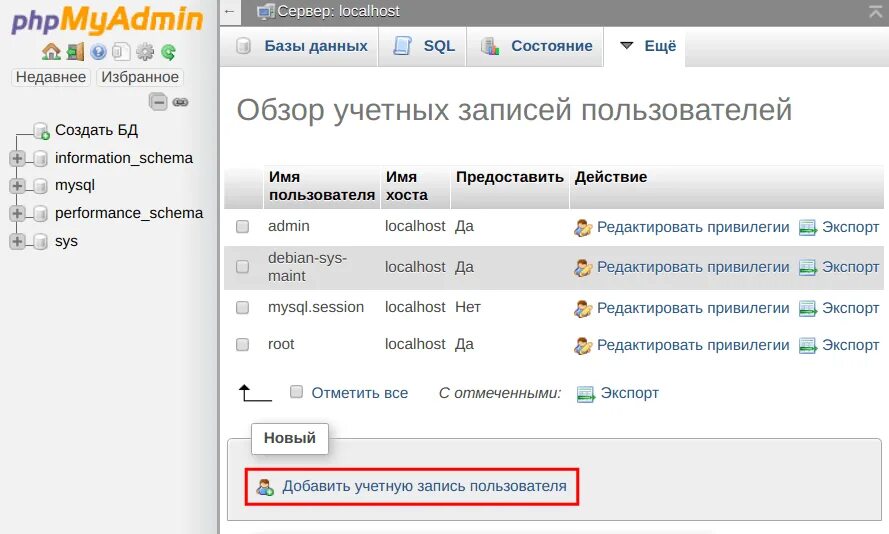Image resolution: width=889 pixels, height=534 pixels.
Task: Click export icon beside С отмеченными
Action: point(585,393)
